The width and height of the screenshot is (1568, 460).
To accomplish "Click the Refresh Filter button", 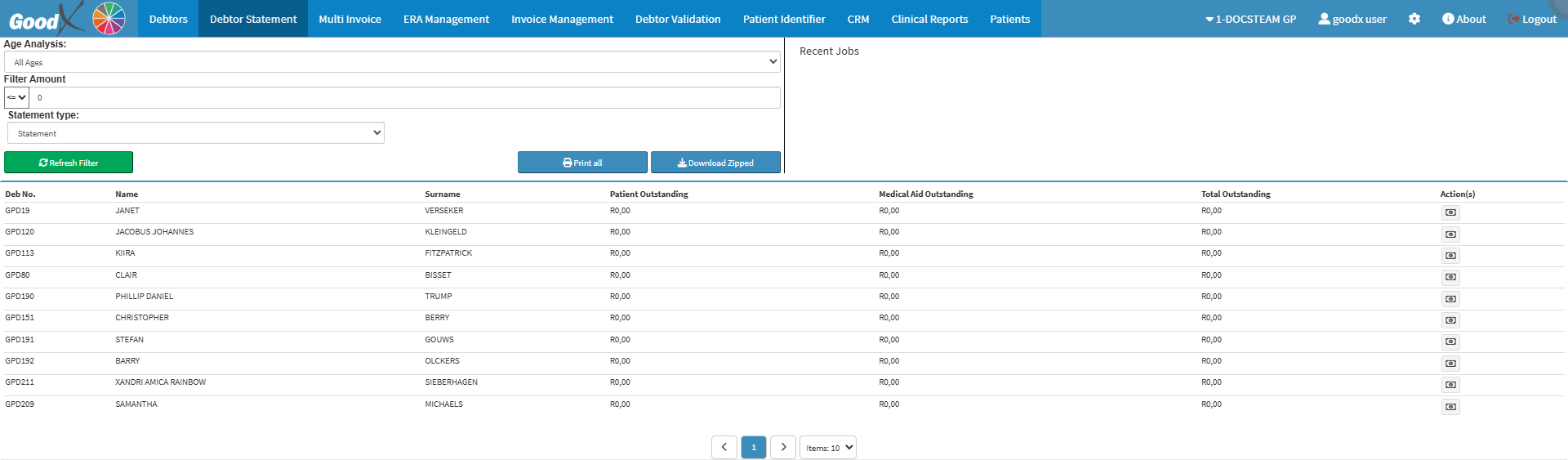I will (x=69, y=163).
